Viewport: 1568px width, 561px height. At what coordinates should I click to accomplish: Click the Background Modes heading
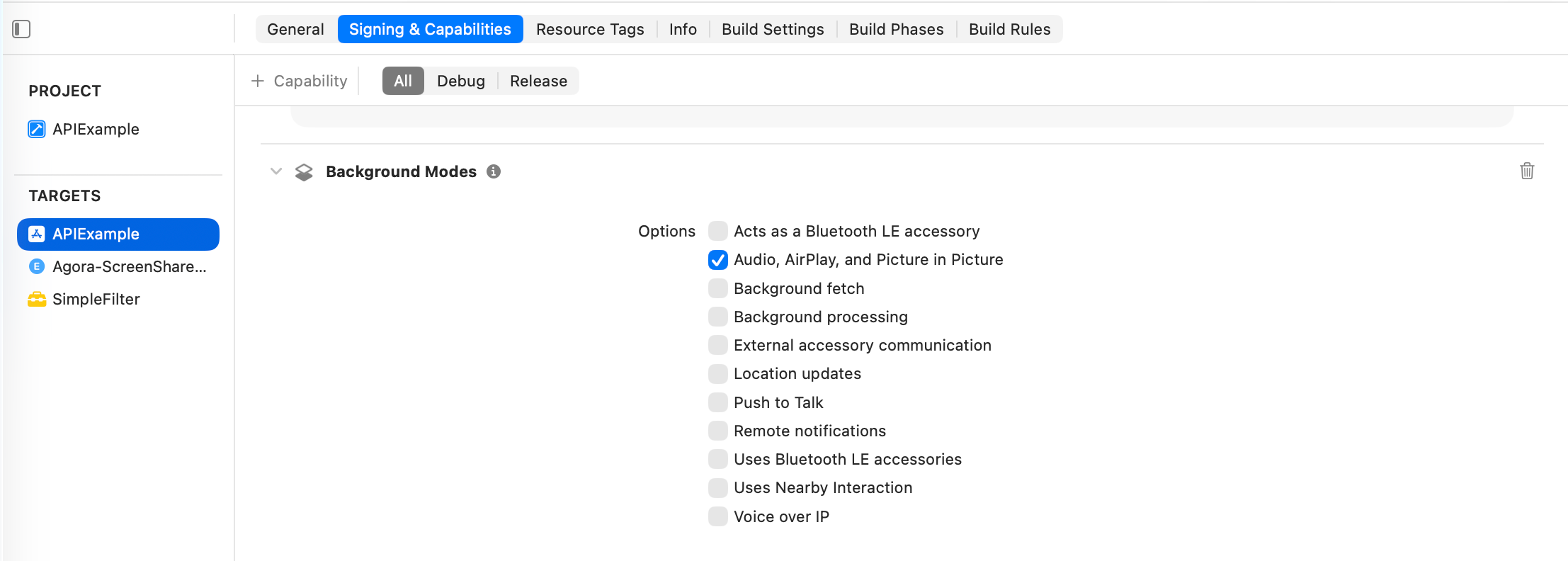click(x=401, y=171)
